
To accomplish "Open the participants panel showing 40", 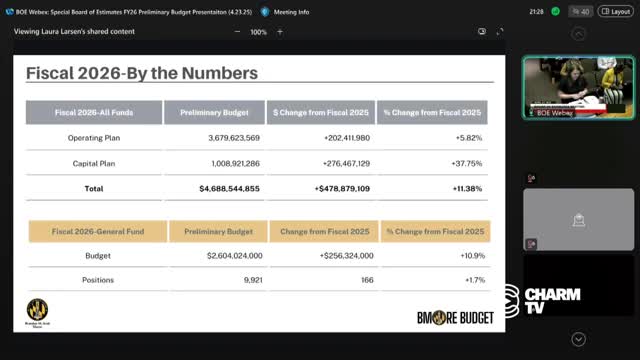I will point(580,11).
